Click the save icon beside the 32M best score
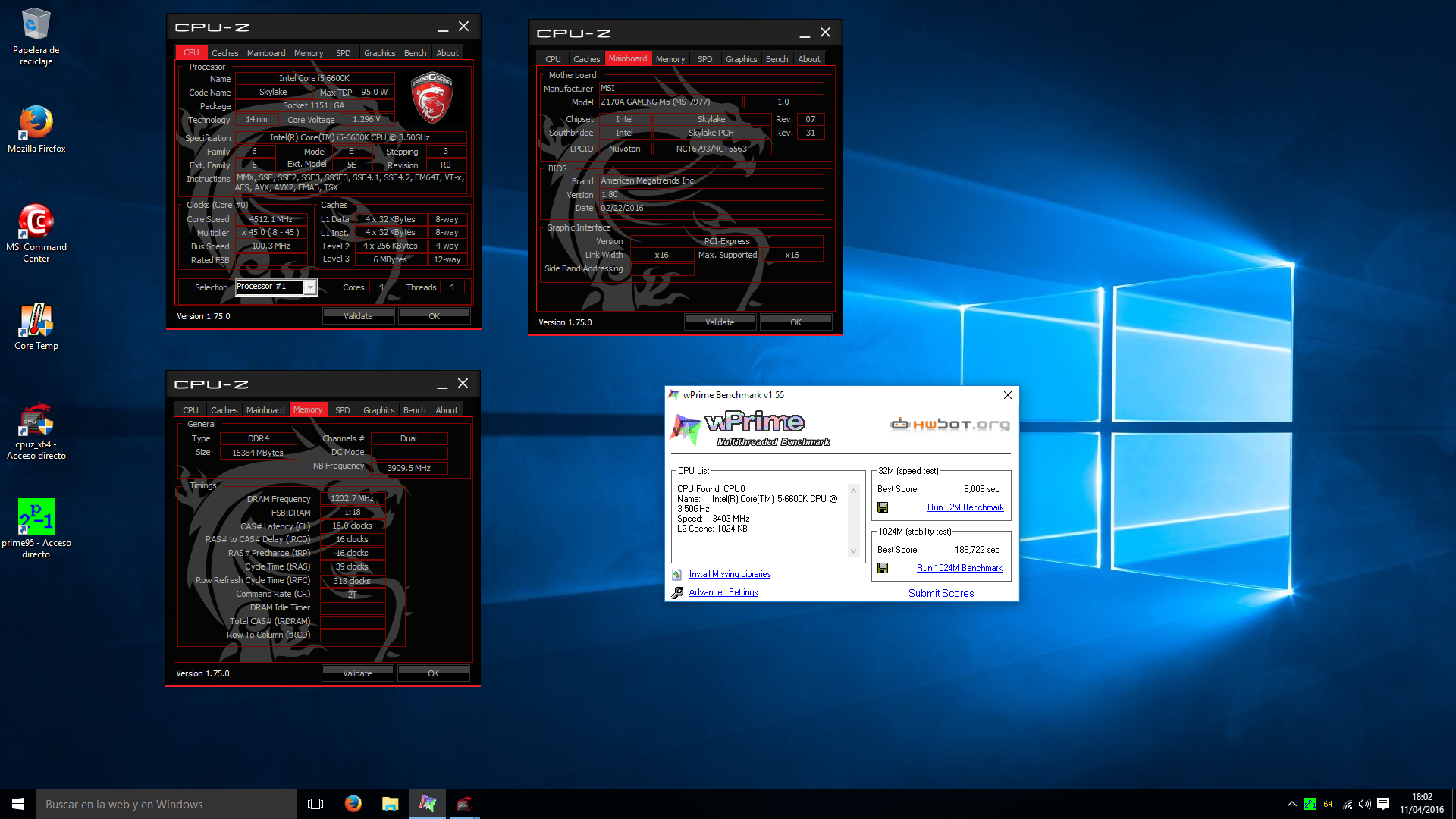Image resolution: width=1456 pixels, height=819 pixels. click(x=883, y=507)
